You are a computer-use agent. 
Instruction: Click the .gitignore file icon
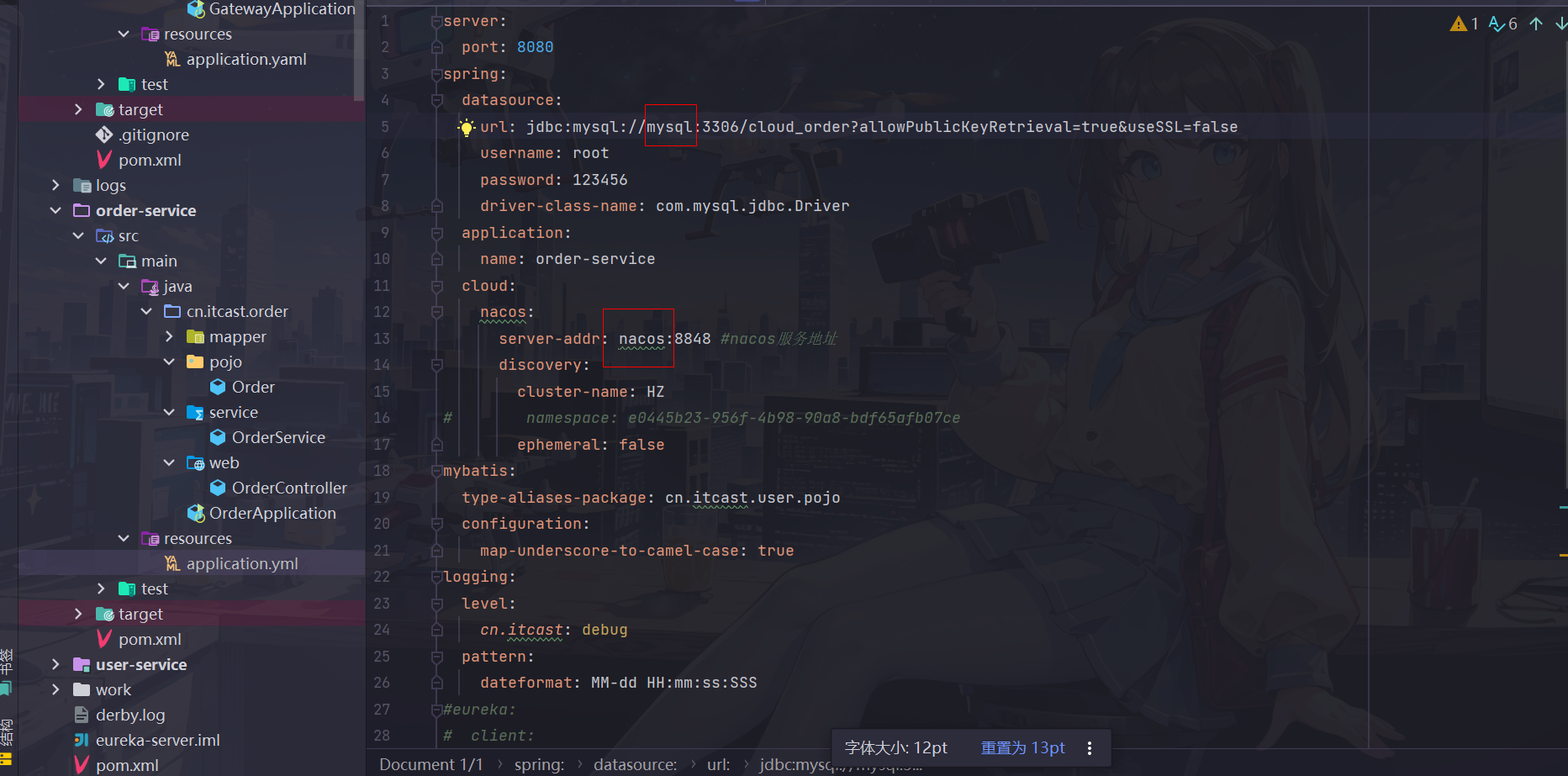pos(104,135)
